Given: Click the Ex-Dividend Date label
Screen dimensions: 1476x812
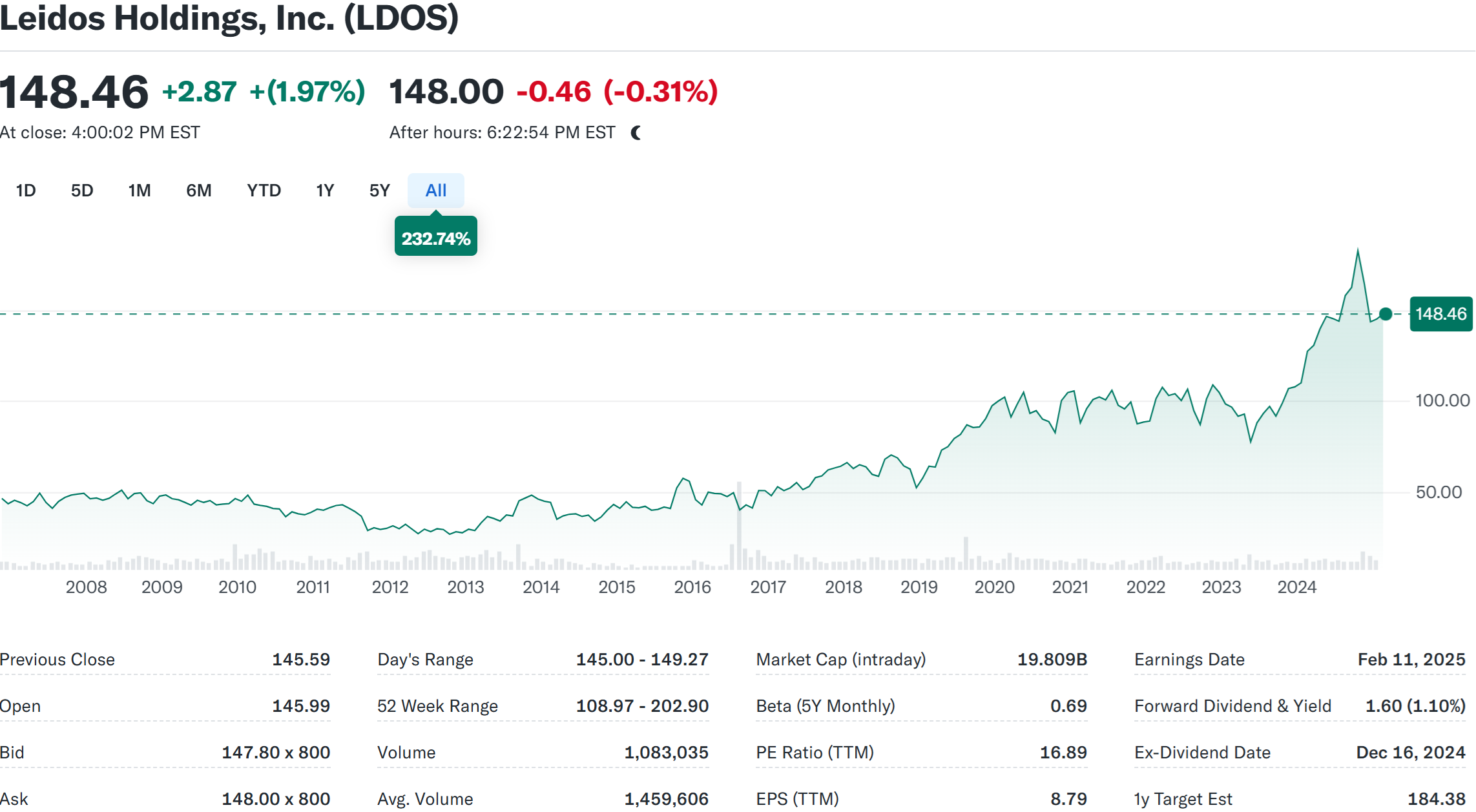Looking at the screenshot, I should tap(1202, 753).
